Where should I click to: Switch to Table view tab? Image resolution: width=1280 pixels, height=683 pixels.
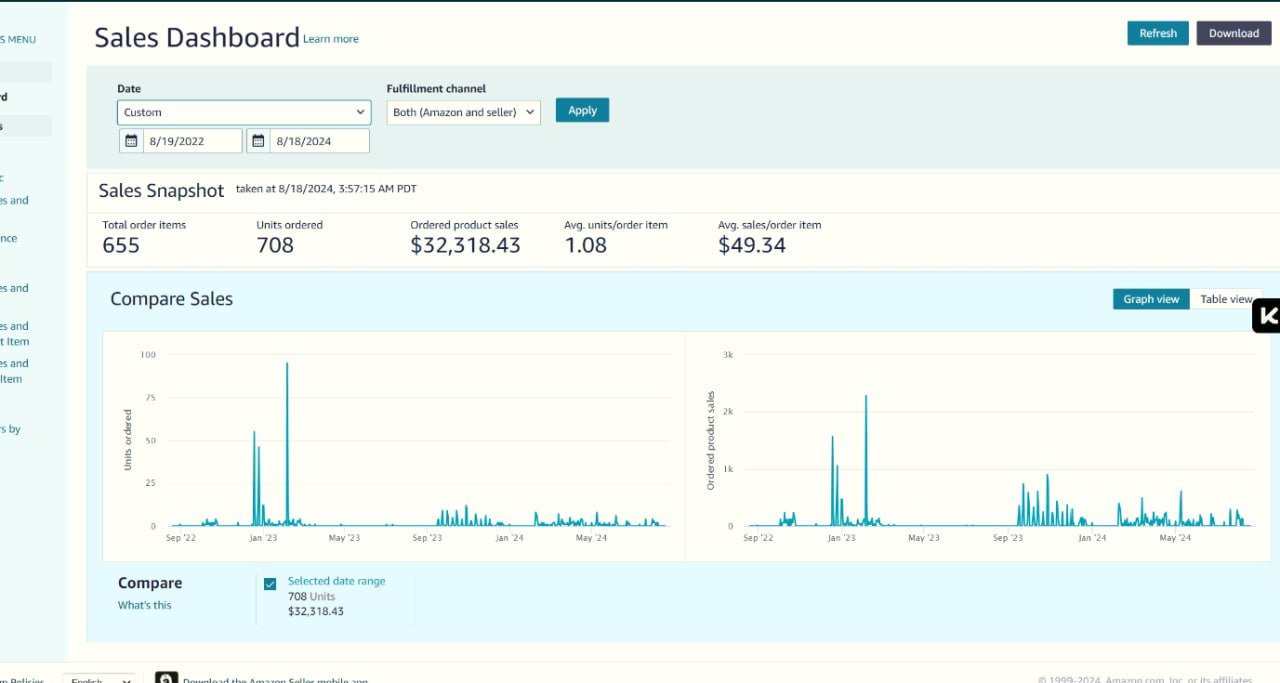coord(1226,299)
